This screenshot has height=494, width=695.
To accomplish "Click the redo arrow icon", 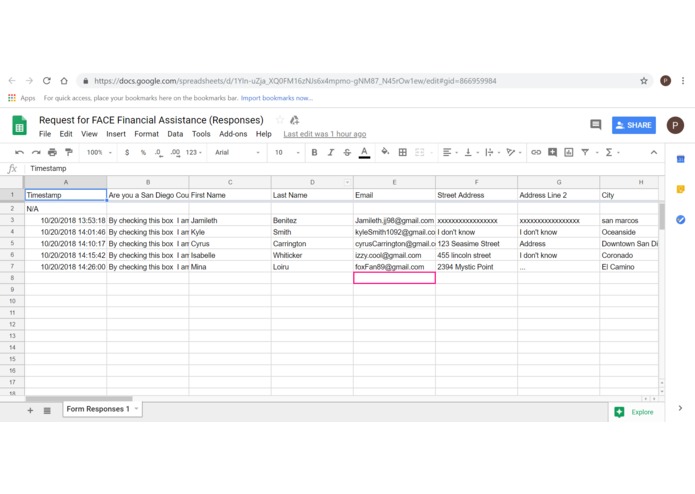I will pos(36,152).
